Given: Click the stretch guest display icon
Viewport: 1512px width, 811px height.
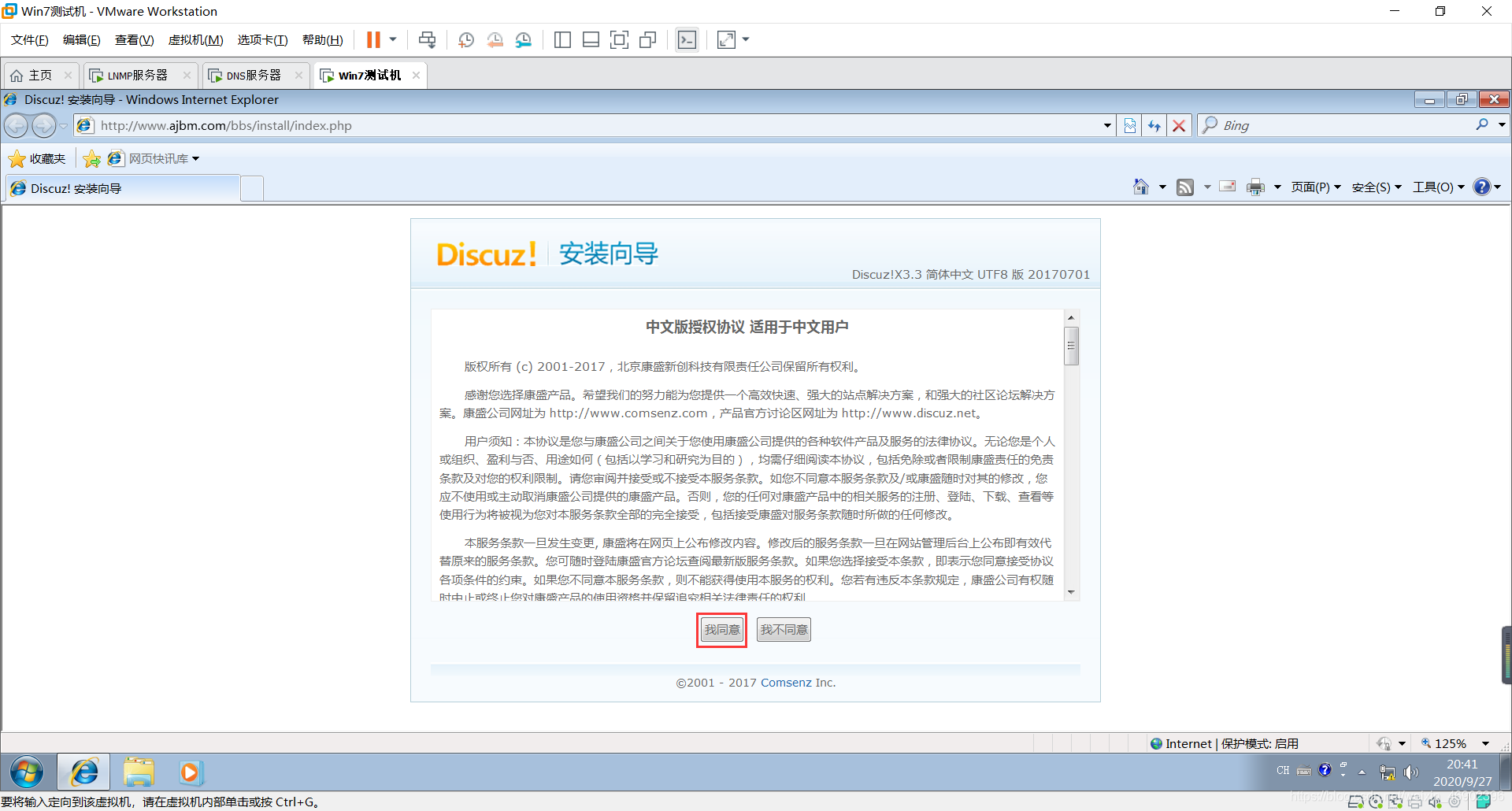Looking at the screenshot, I should (x=726, y=39).
